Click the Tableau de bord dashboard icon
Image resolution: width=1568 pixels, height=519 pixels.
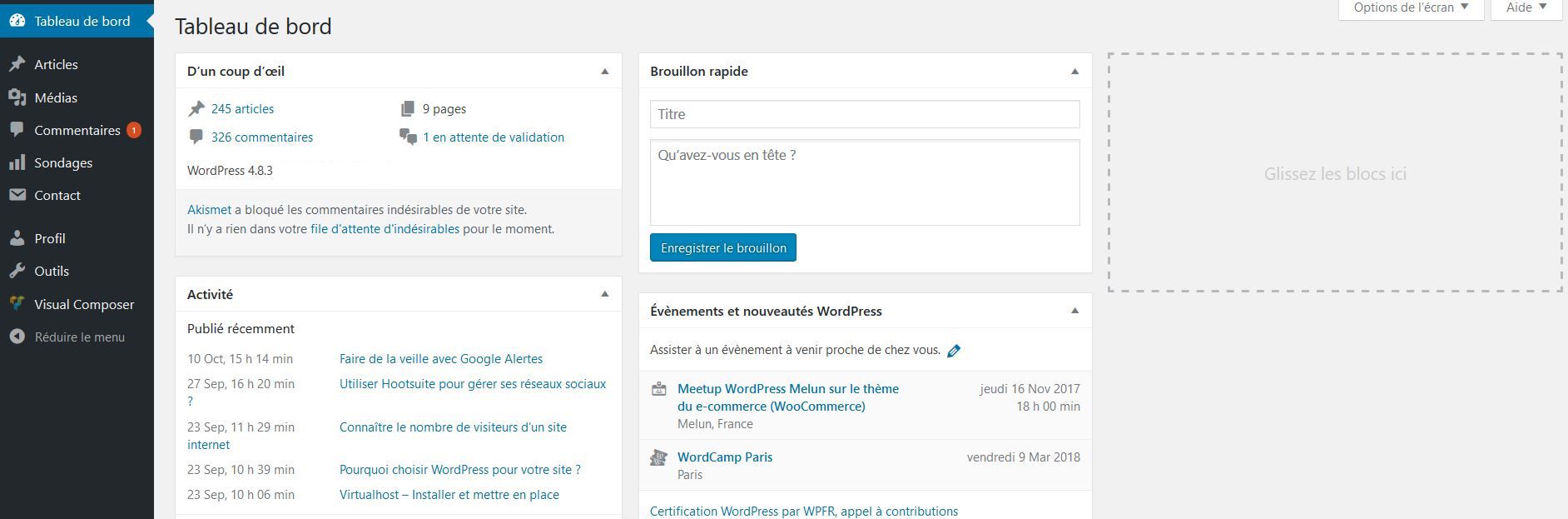tap(17, 21)
